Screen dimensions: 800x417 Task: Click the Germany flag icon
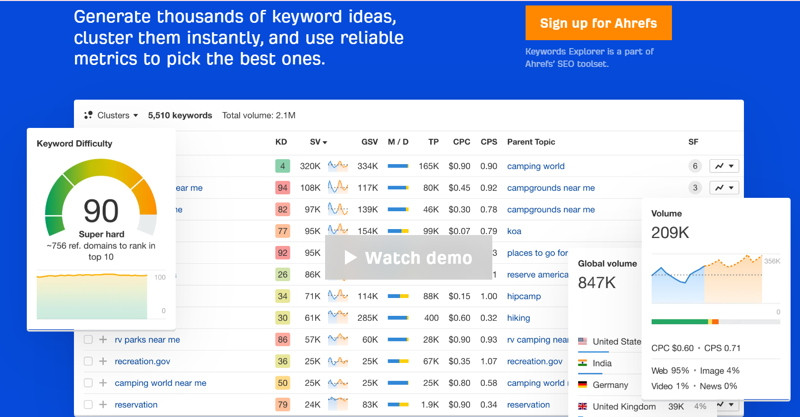coord(582,385)
